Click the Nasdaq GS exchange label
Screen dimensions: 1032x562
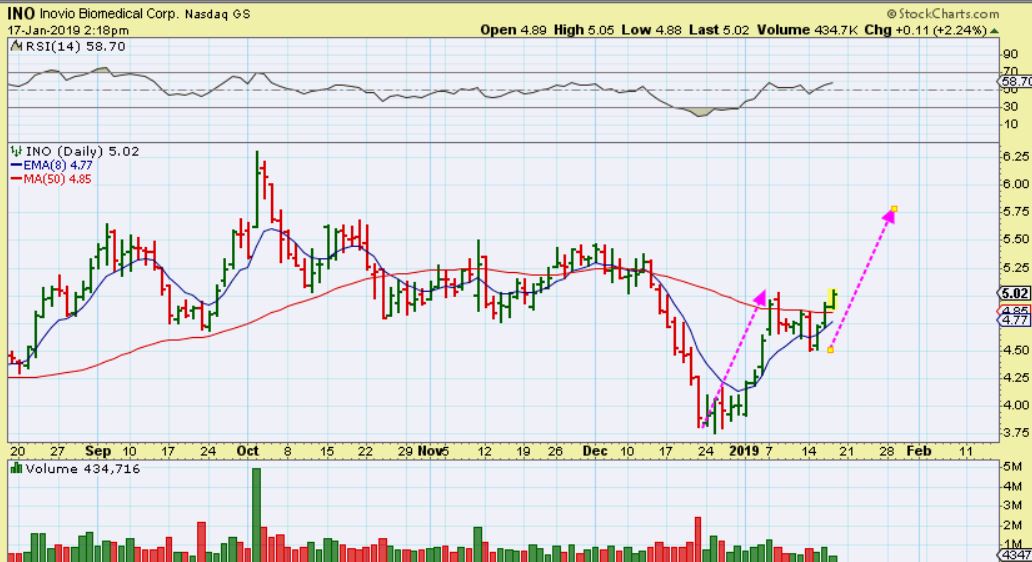click(x=217, y=14)
